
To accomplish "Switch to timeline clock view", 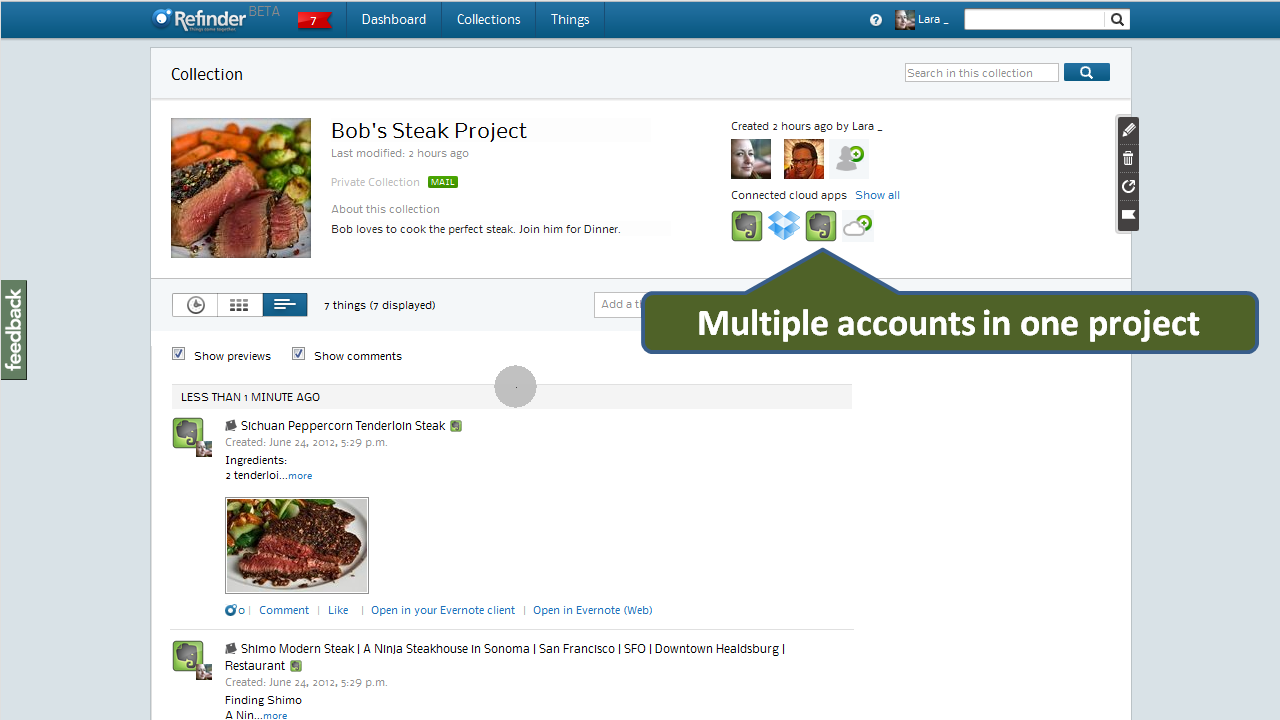I will pos(195,305).
